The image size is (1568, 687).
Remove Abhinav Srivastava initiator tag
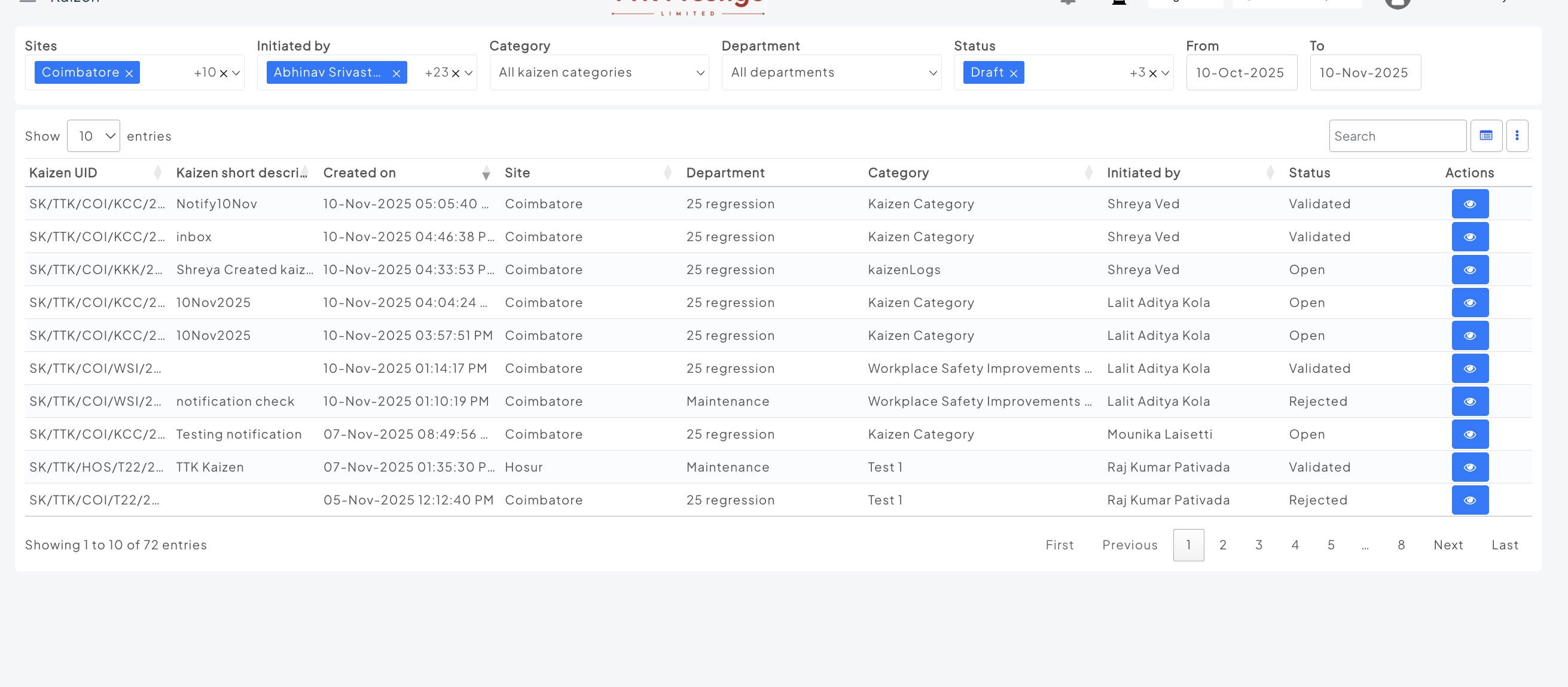[x=396, y=74]
